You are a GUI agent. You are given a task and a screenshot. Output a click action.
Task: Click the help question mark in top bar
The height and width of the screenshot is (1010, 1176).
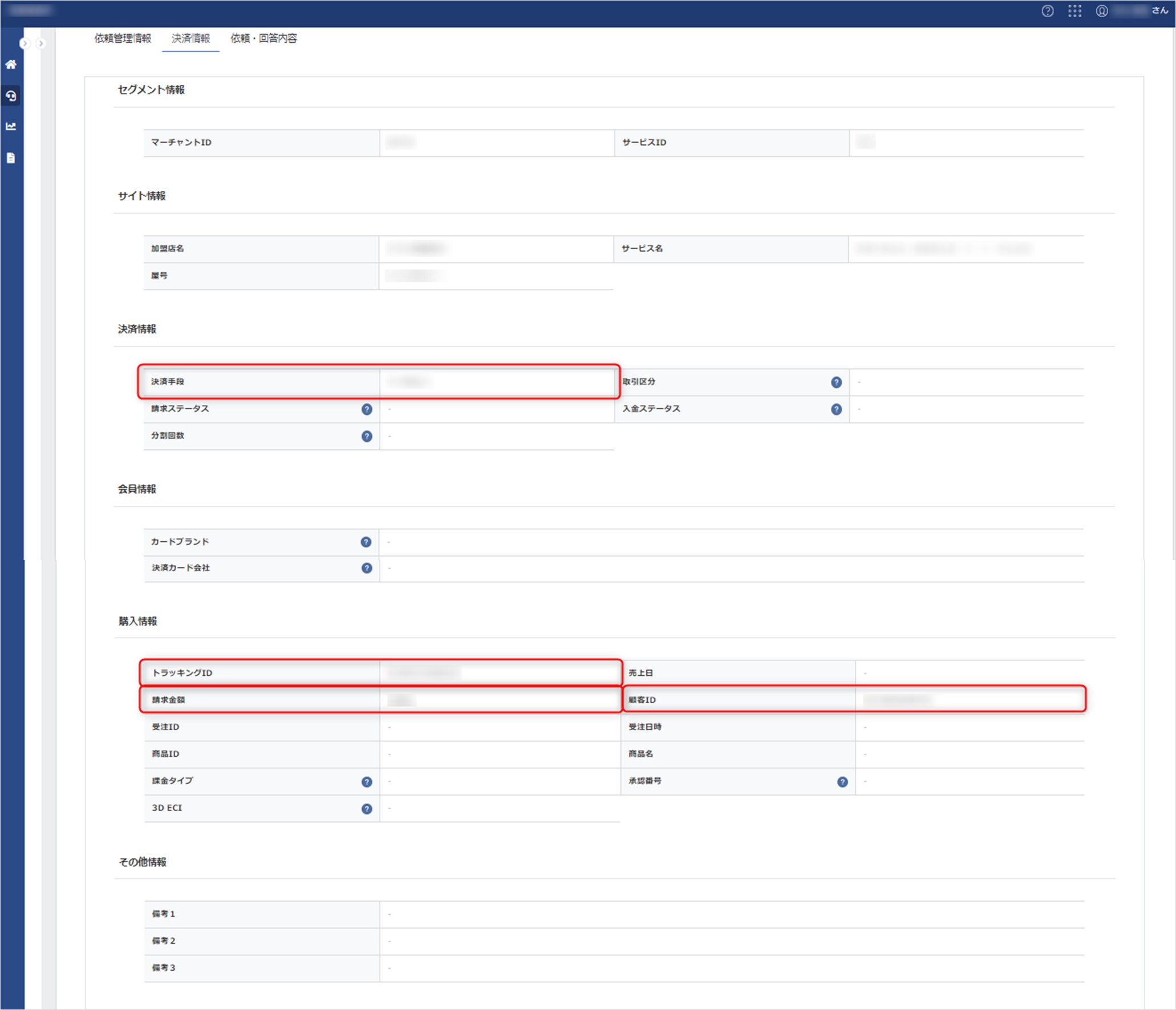[1047, 11]
